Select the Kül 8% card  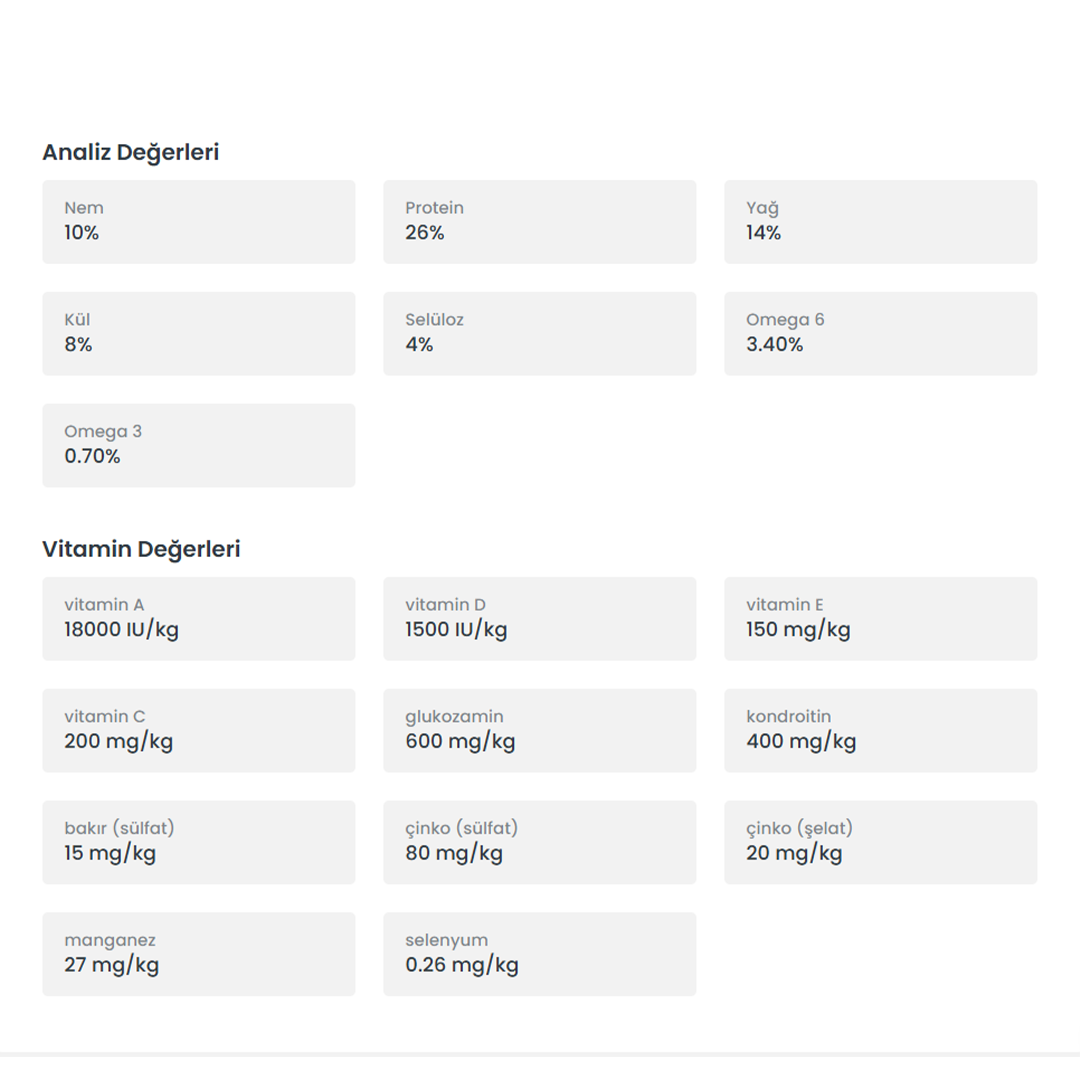pos(198,334)
